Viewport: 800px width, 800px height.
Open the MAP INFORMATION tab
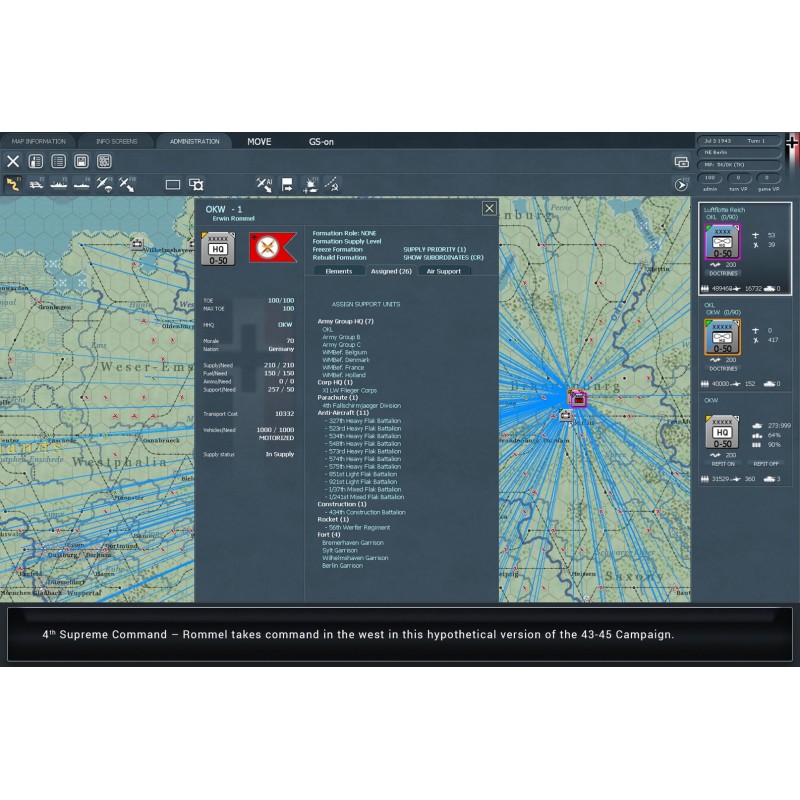(x=38, y=142)
